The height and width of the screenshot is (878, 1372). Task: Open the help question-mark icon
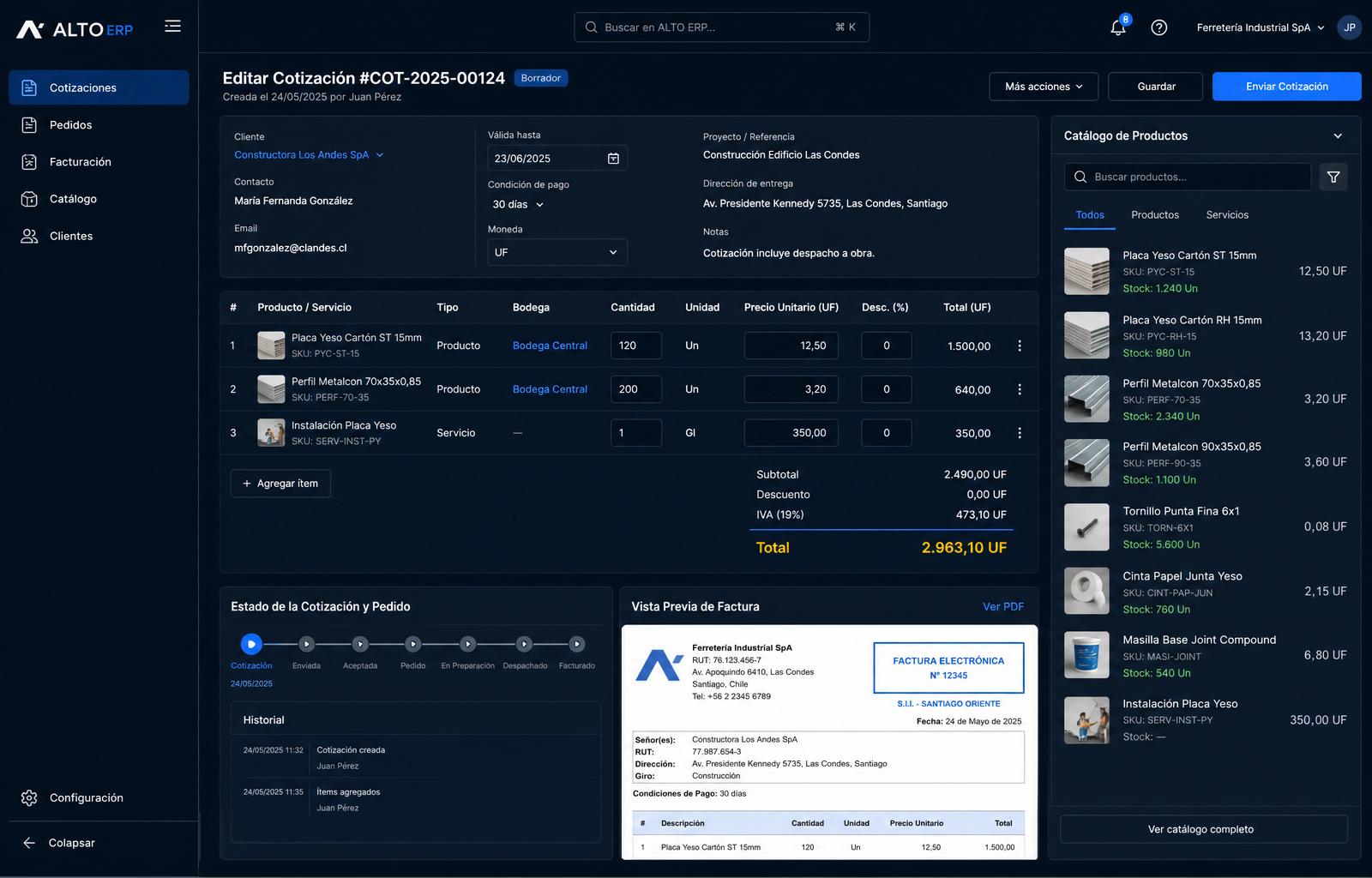coord(1159,27)
